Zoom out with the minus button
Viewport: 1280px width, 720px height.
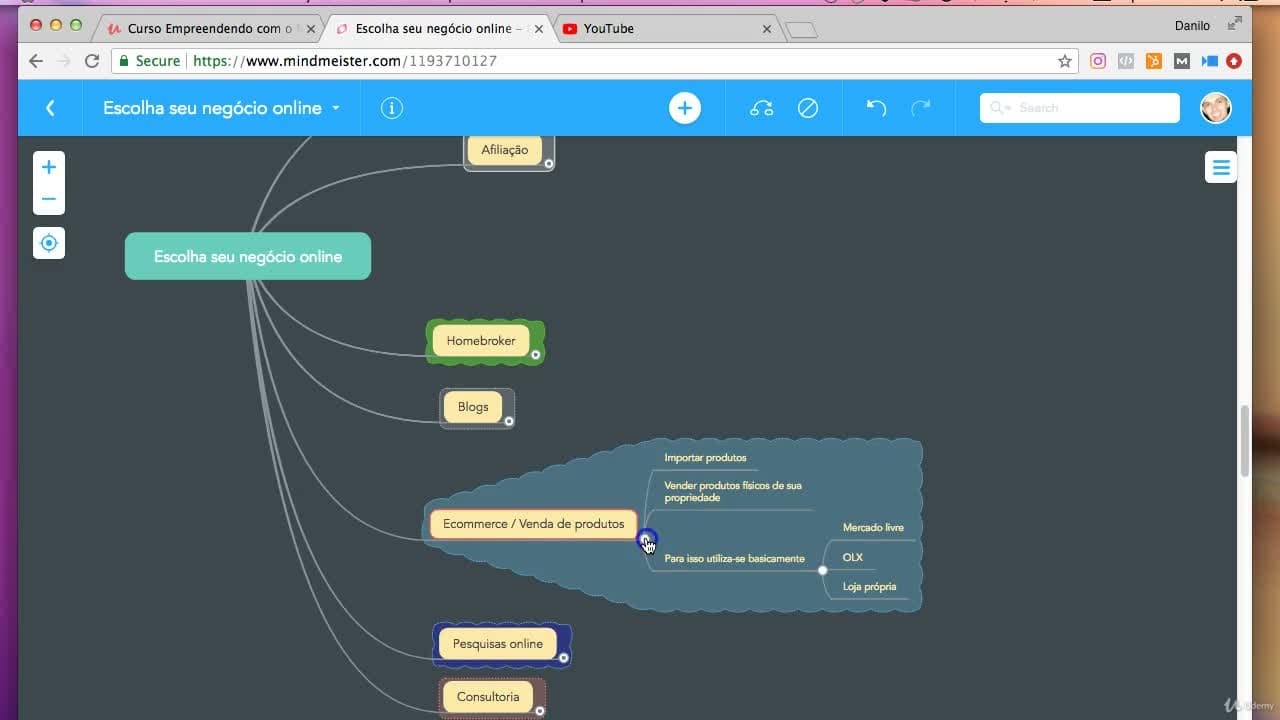(x=48, y=199)
